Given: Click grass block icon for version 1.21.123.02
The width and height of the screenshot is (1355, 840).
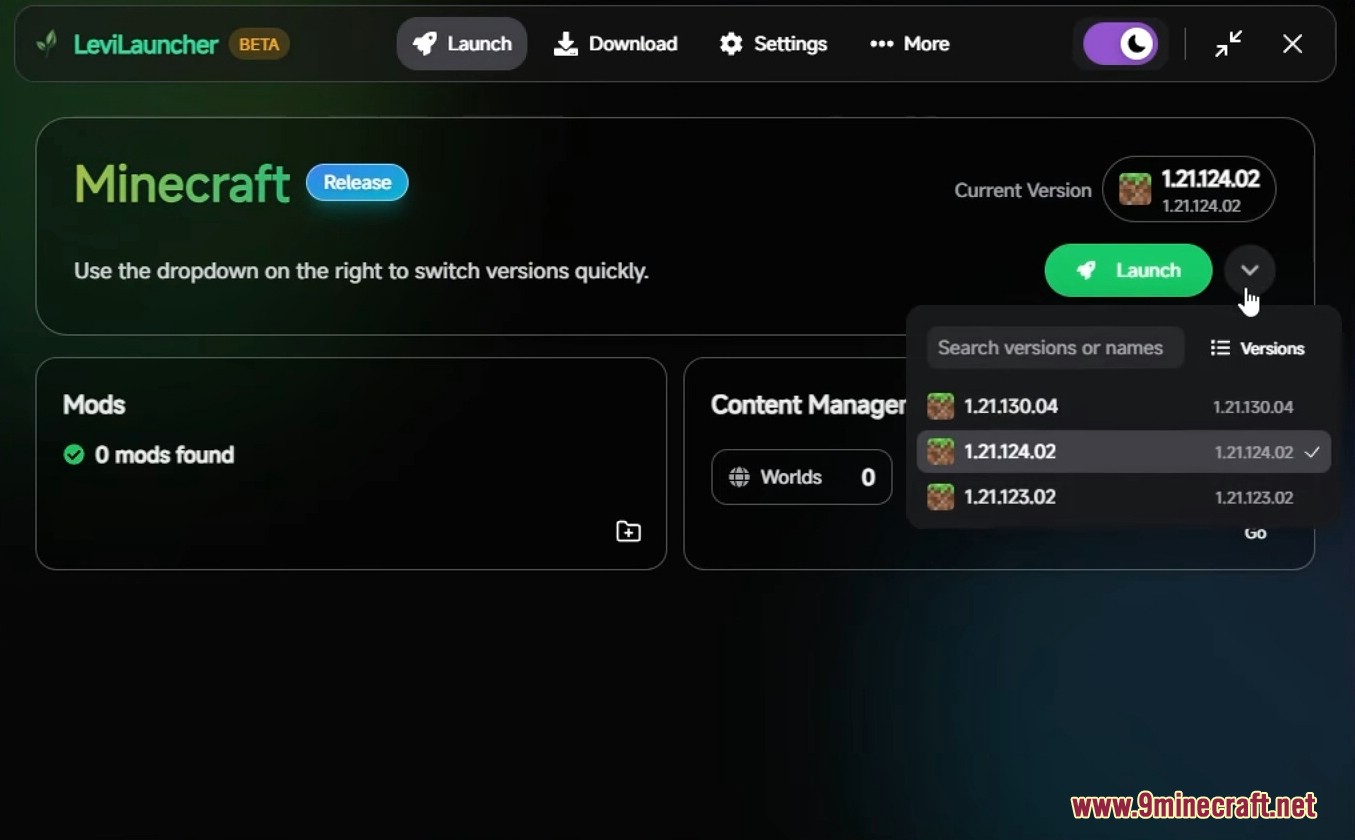Looking at the screenshot, I should 940,497.
